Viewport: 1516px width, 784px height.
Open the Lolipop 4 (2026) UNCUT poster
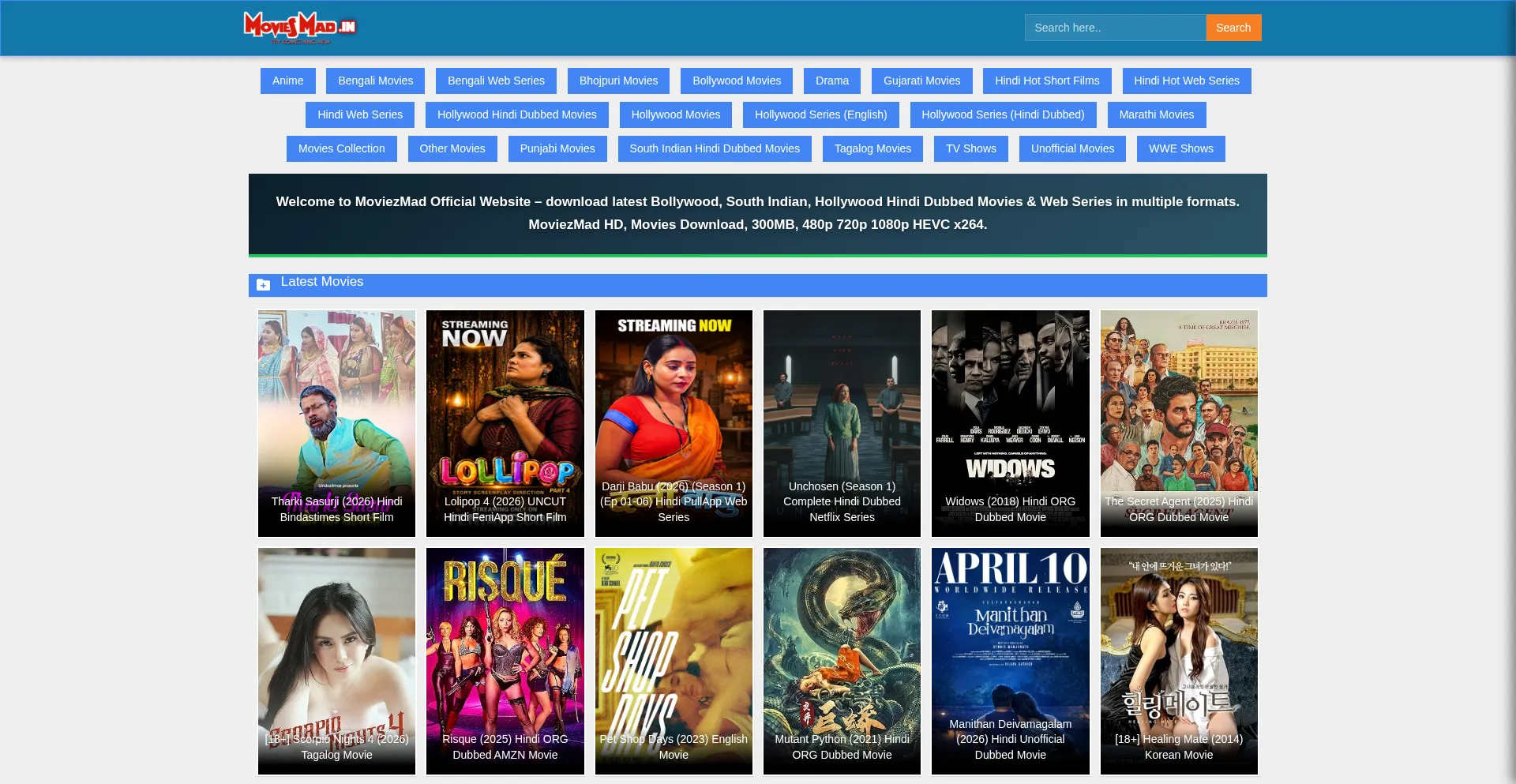[x=505, y=423]
